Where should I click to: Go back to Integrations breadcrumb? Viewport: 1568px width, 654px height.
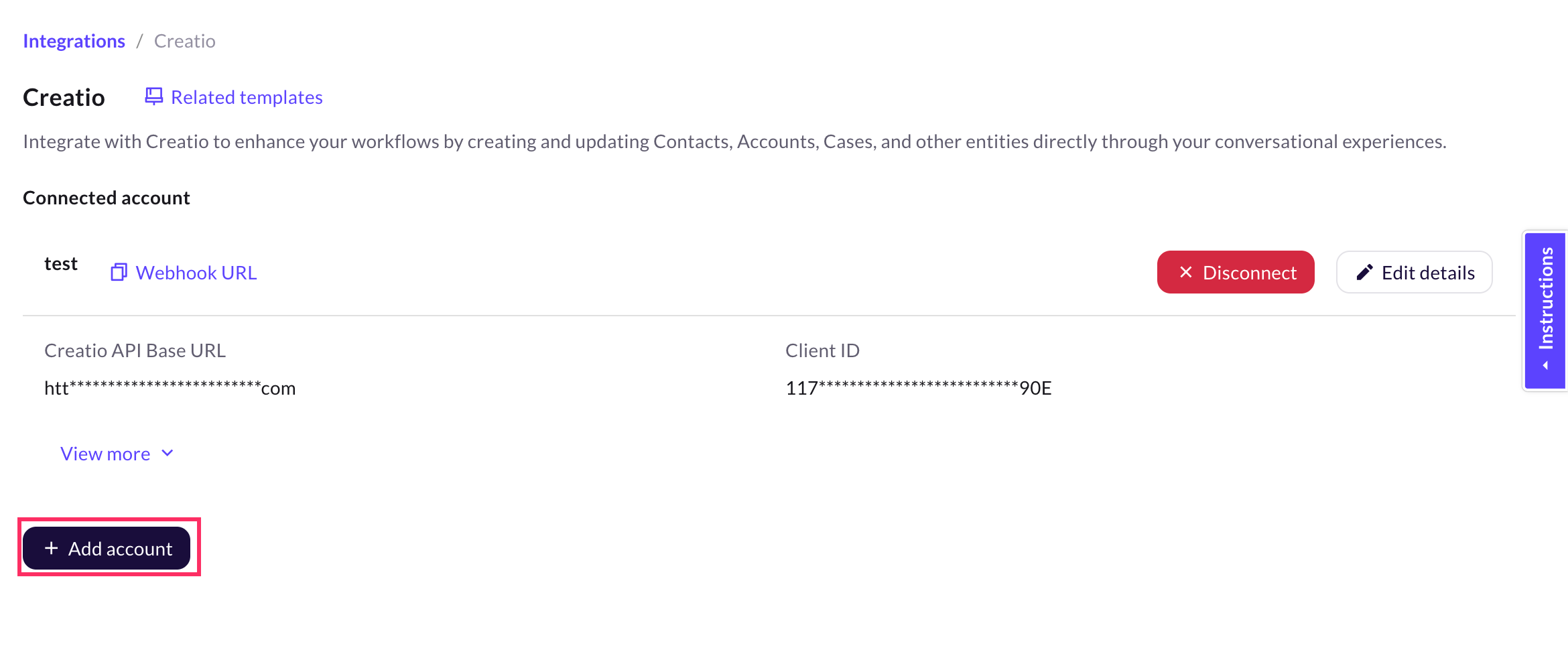pyautogui.click(x=74, y=42)
